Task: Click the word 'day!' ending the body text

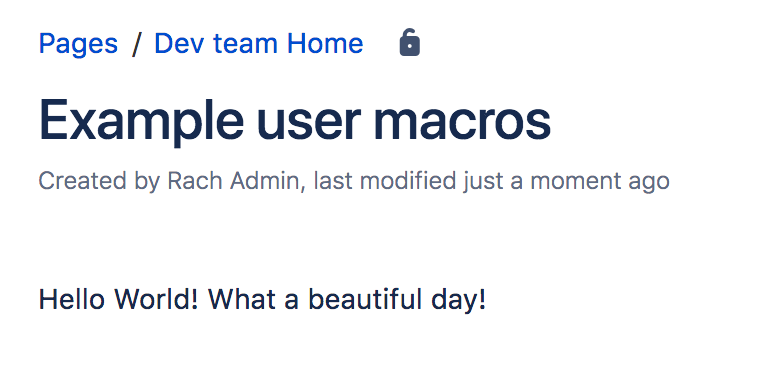Action: (x=458, y=301)
